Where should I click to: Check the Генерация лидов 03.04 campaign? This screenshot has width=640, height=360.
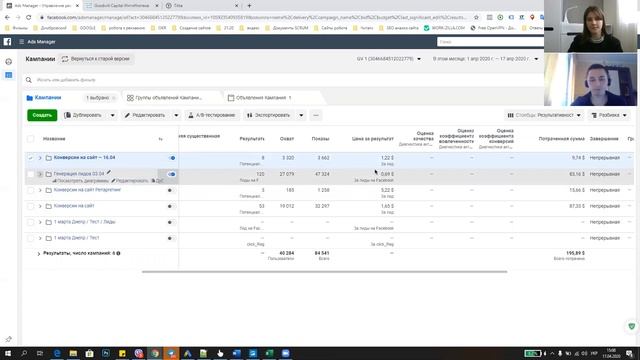31,174
